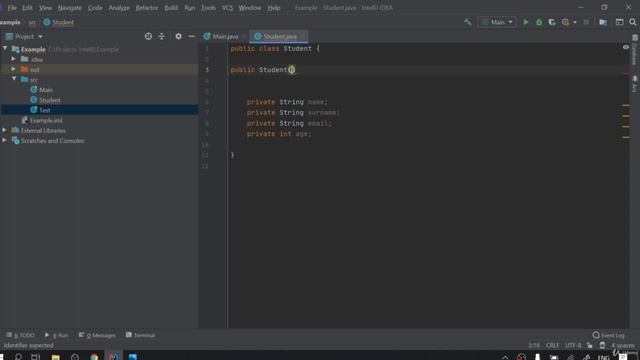640x360 pixels.
Task: Open Project Structure folder icon
Action: click(x=603, y=22)
